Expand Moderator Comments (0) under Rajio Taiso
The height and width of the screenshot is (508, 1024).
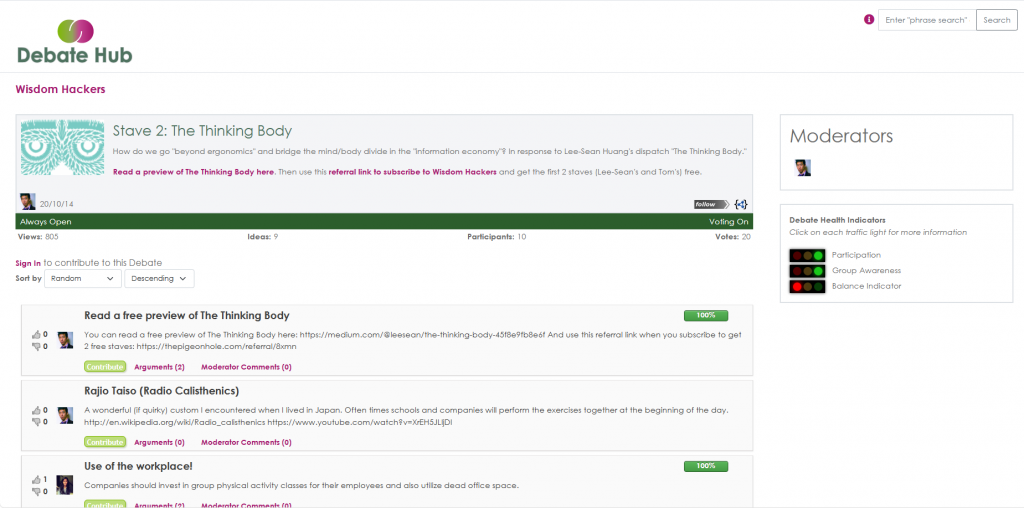246,442
